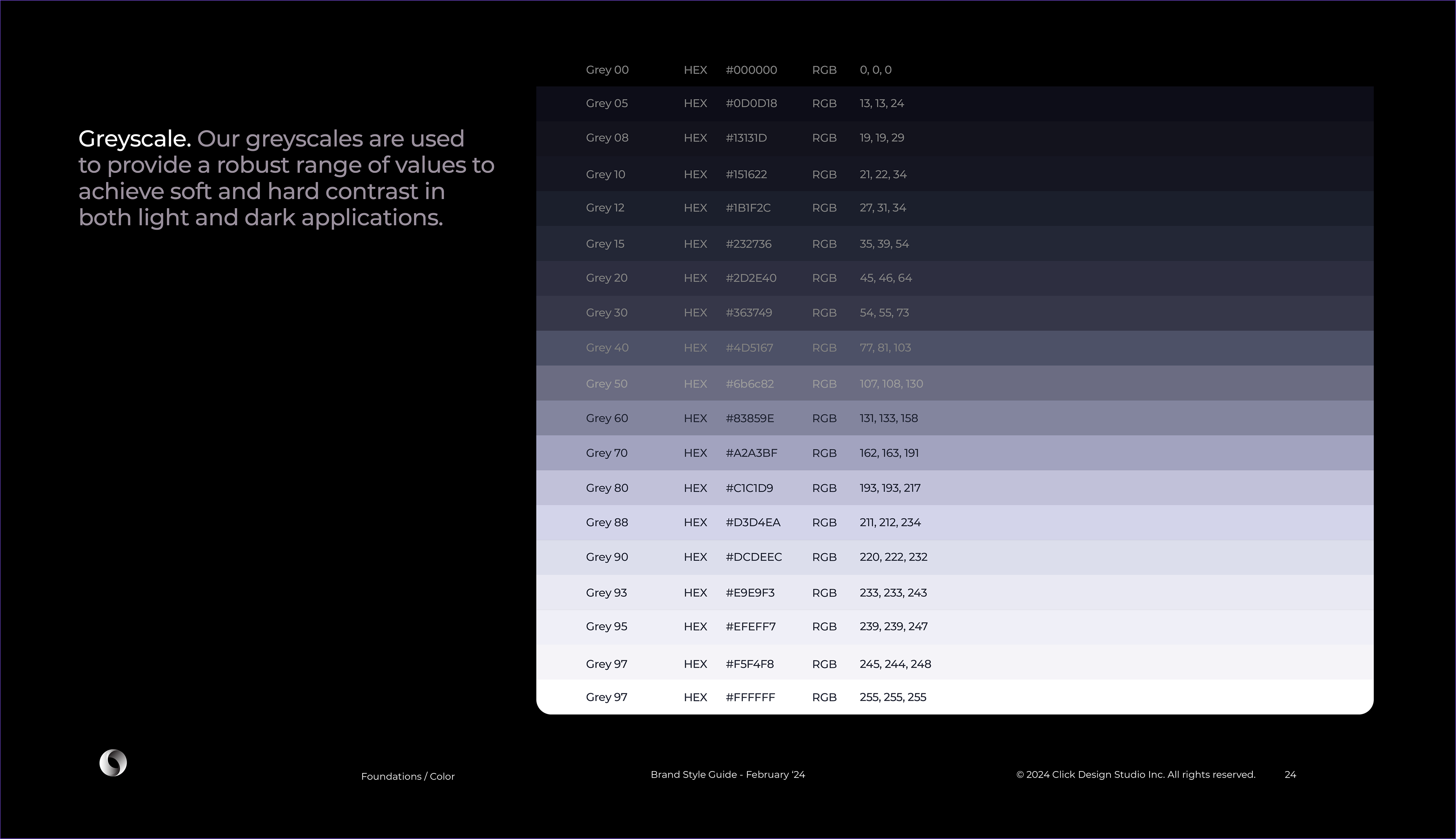Select hex value #232736
The width and height of the screenshot is (1456, 839).
point(748,244)
